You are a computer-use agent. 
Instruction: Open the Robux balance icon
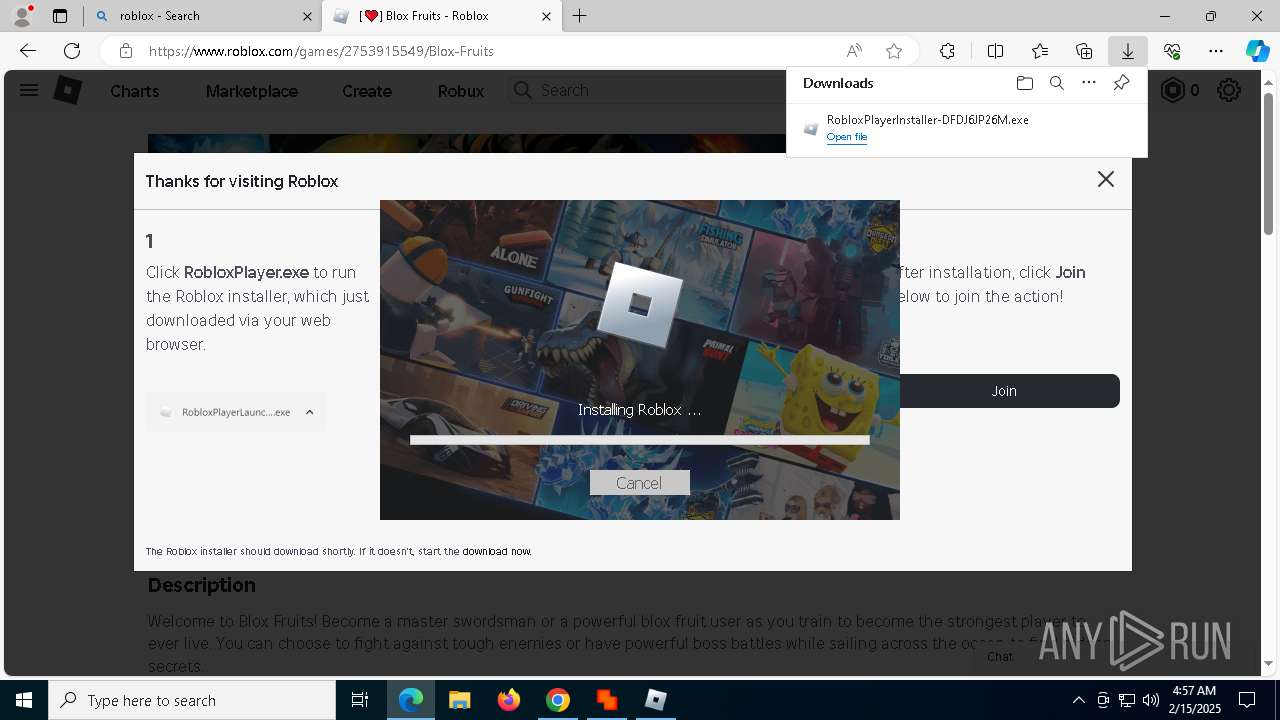pos(1172,90)
